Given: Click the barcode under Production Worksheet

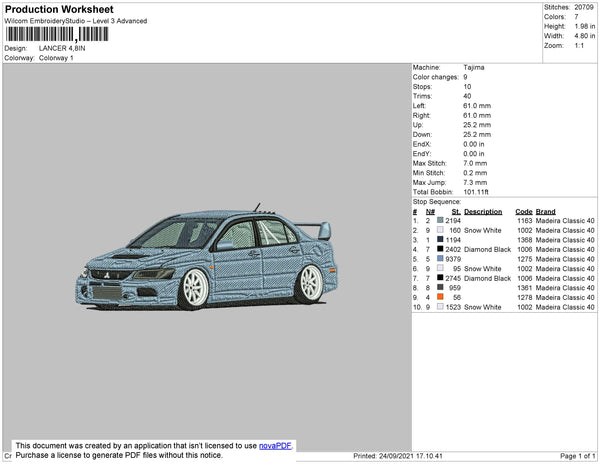Looking at the screenshot, I should pos(57,34).
